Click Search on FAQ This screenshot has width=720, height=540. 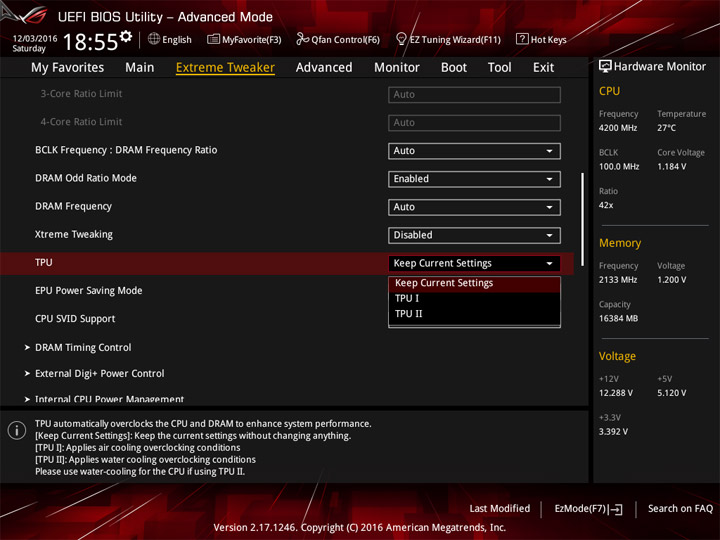[680, 509]
